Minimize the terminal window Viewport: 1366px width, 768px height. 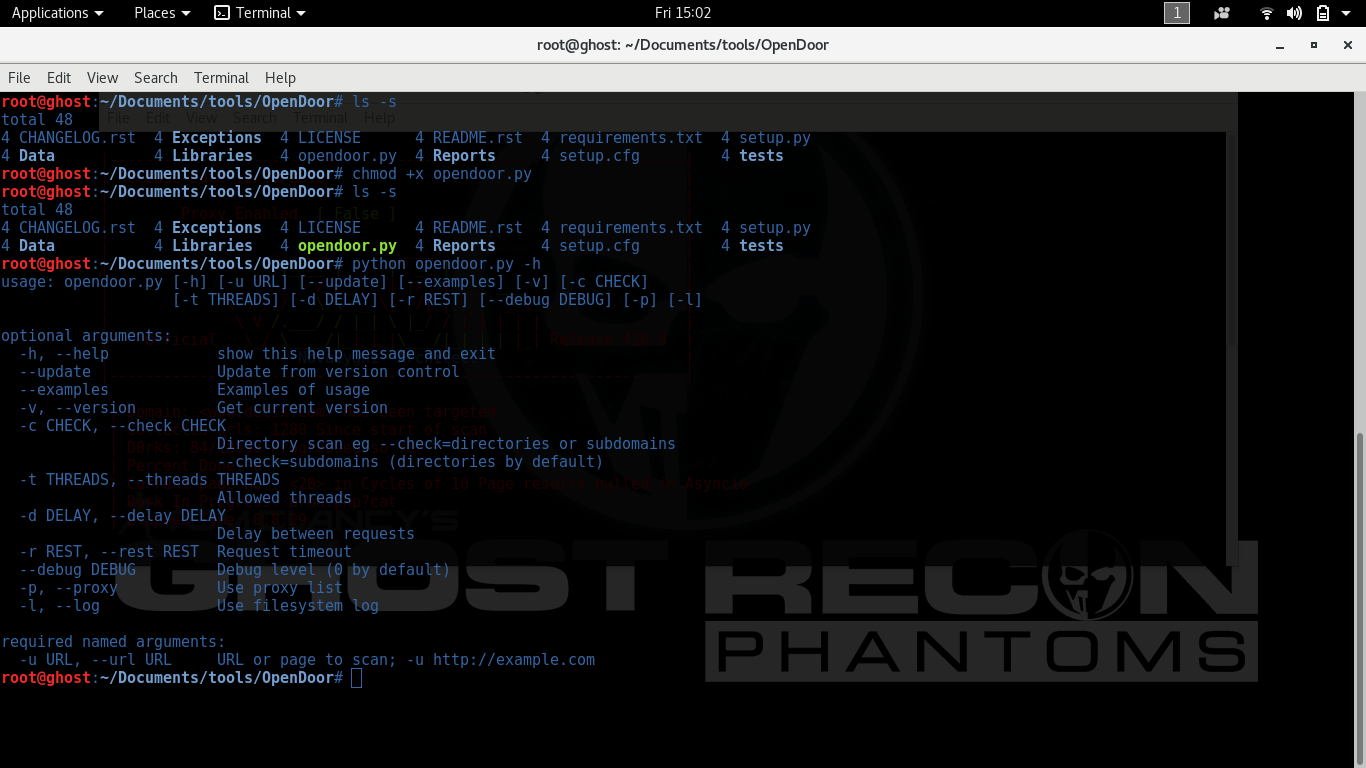coord(1280,45)
